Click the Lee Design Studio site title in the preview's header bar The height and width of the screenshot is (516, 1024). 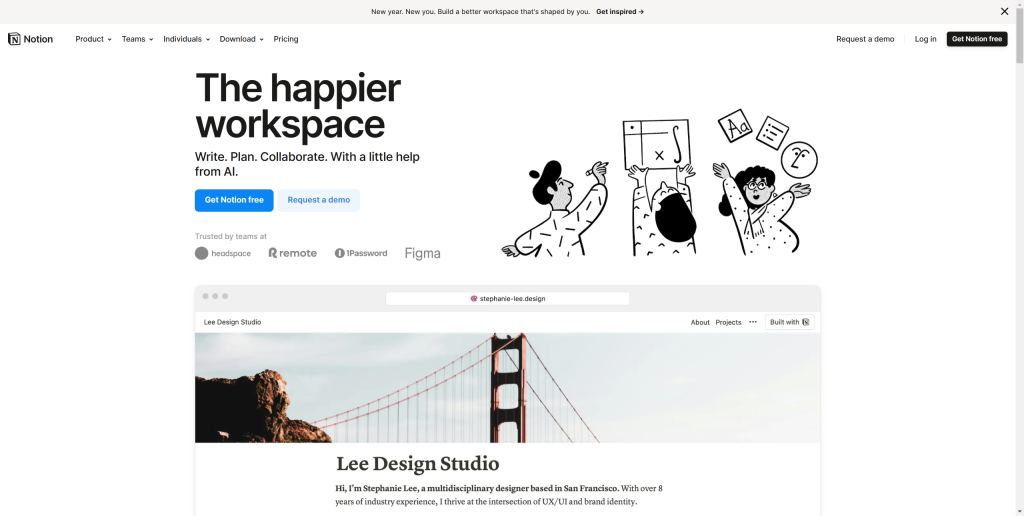(x=232, y=322)
